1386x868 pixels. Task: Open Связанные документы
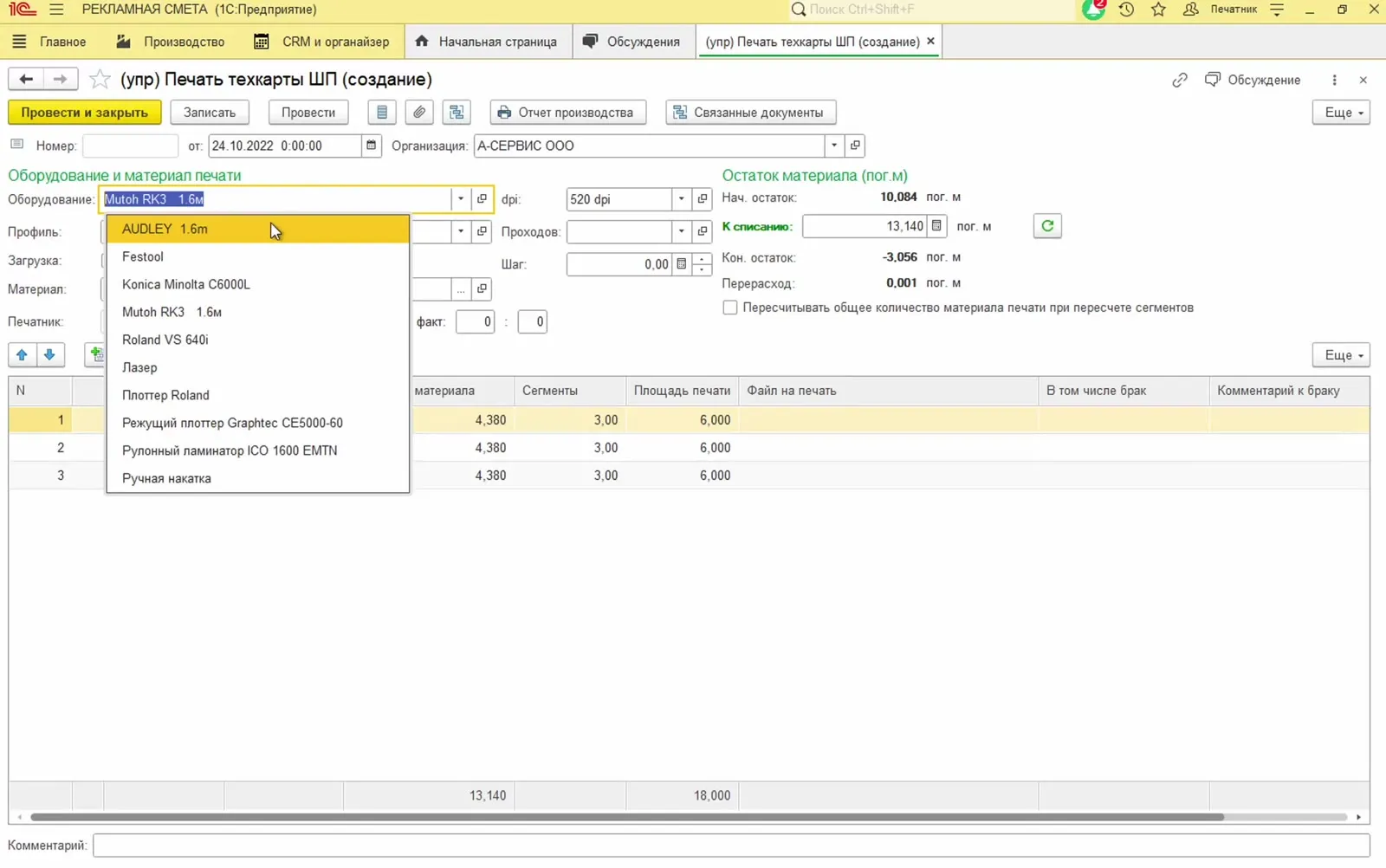[x=750, y=113]
